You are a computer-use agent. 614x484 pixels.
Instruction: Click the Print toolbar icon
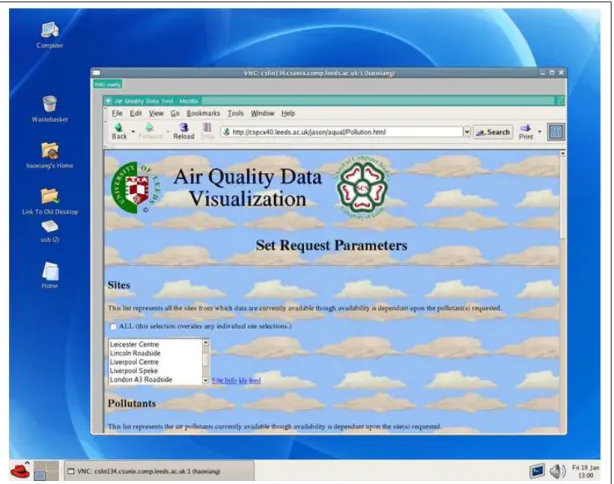click(526, 128)
